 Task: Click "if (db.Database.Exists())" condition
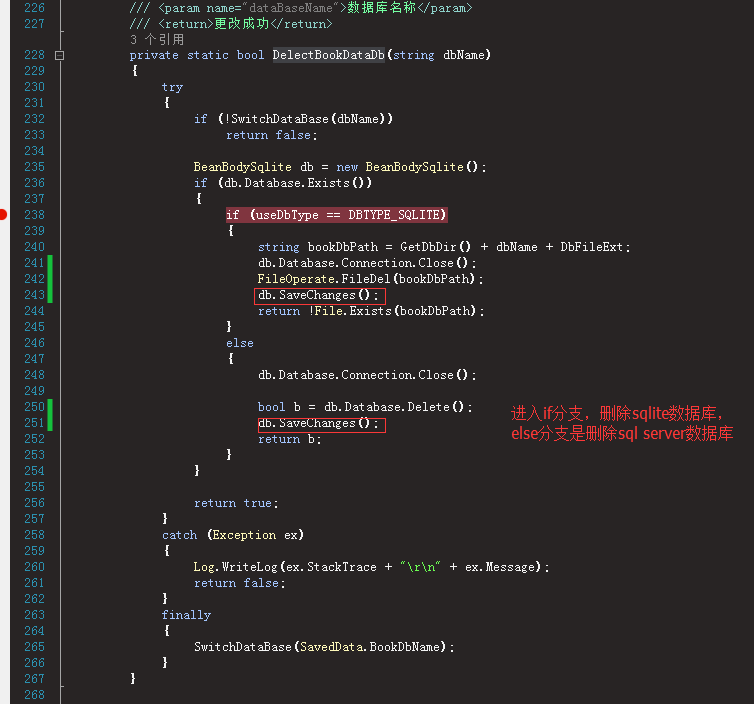click(283, 183)
